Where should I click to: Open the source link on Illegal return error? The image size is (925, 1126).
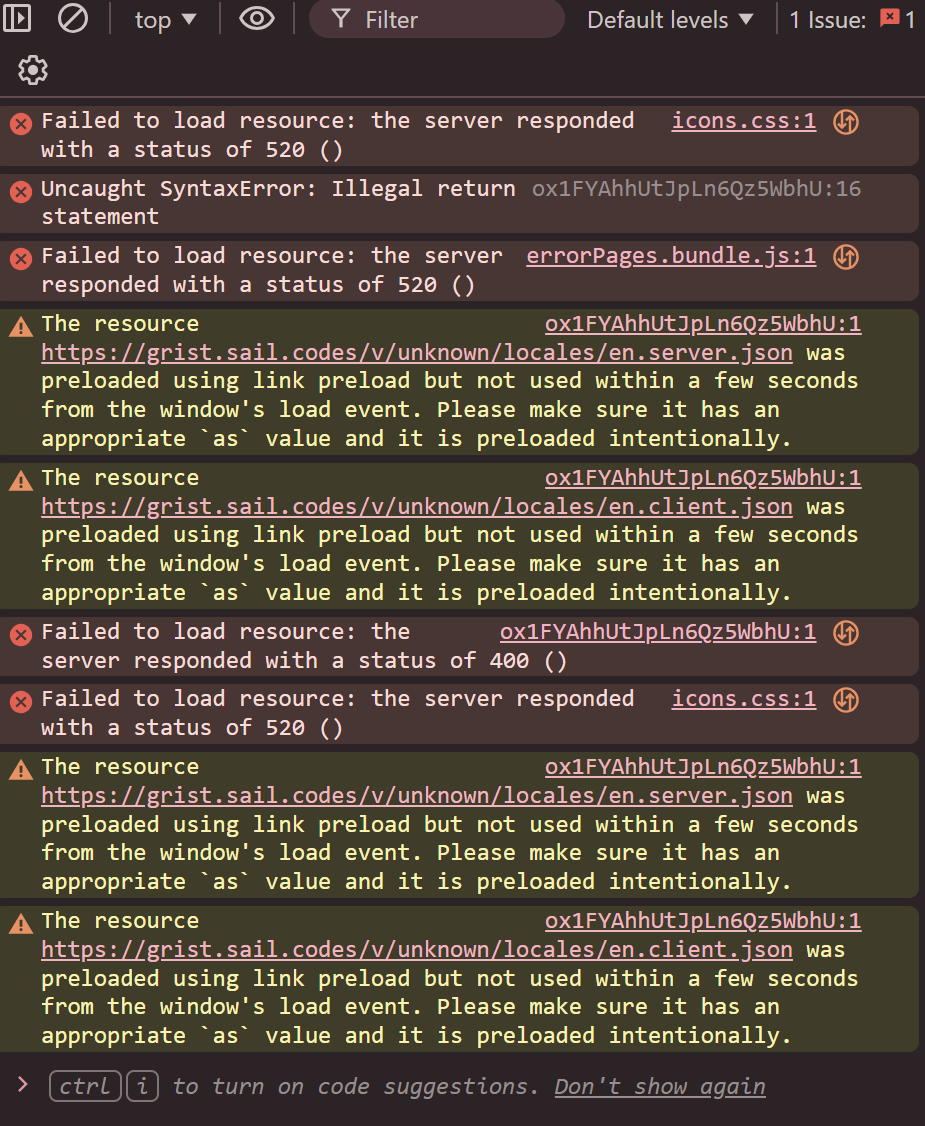696,188
